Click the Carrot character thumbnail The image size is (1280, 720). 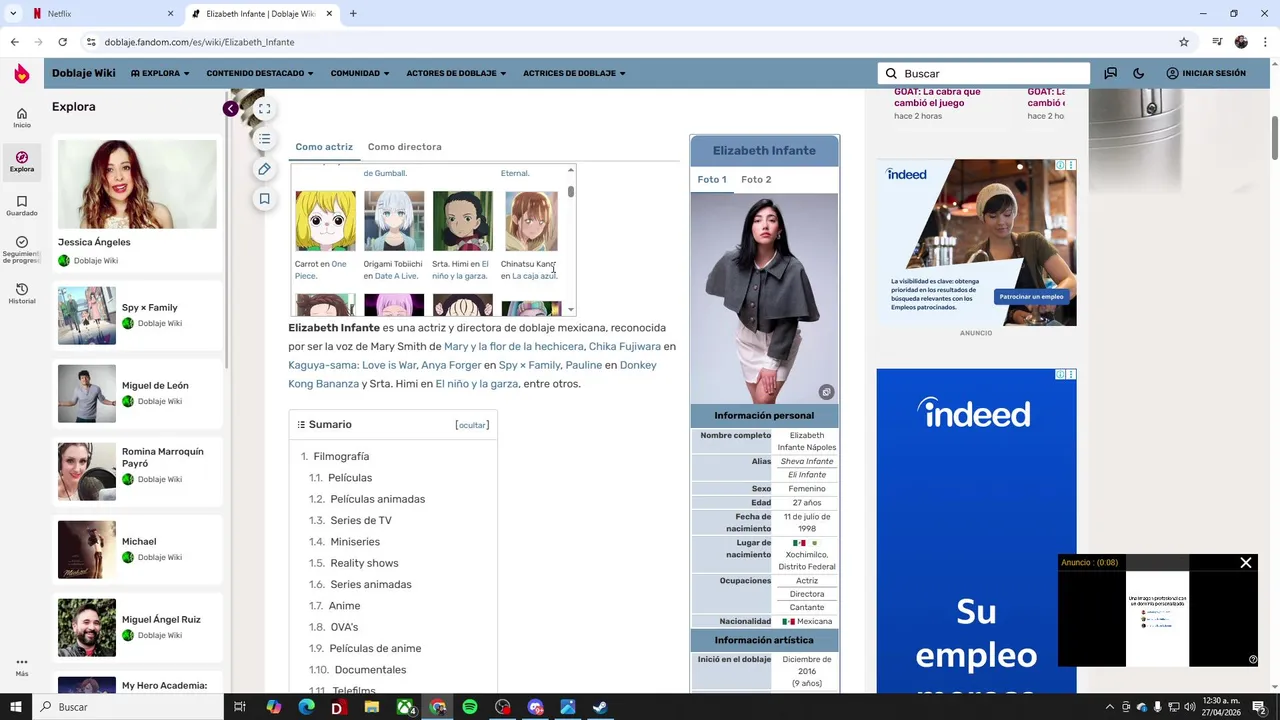(x=325, y=220)
